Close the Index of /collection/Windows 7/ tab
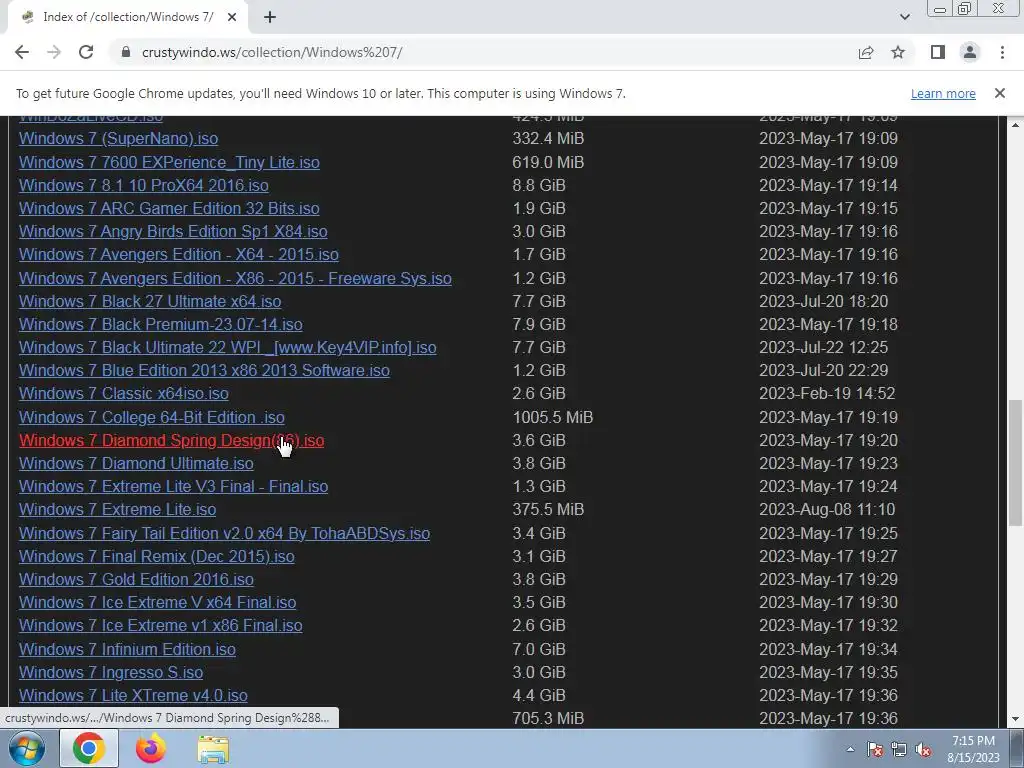Screen dimensions: 1024x768 [x=232, y=17]
